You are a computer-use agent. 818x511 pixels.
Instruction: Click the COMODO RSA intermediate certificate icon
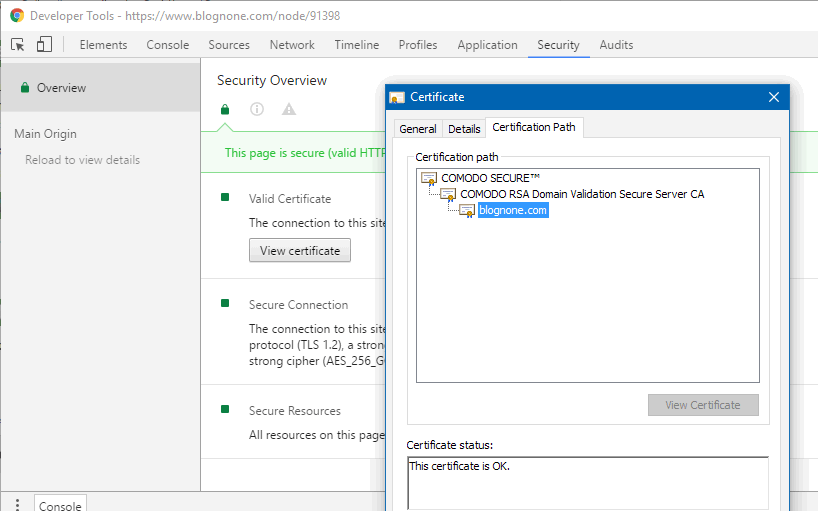coord(448,195)
